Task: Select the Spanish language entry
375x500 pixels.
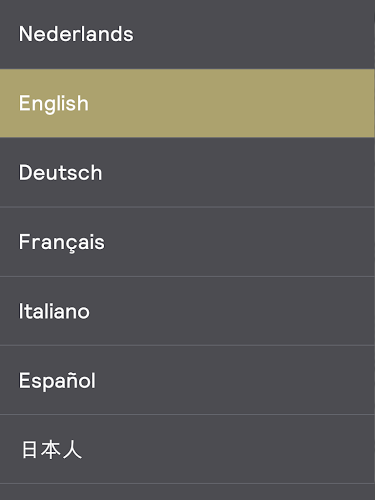Action: pyautogui.click(x=187, y=380)
